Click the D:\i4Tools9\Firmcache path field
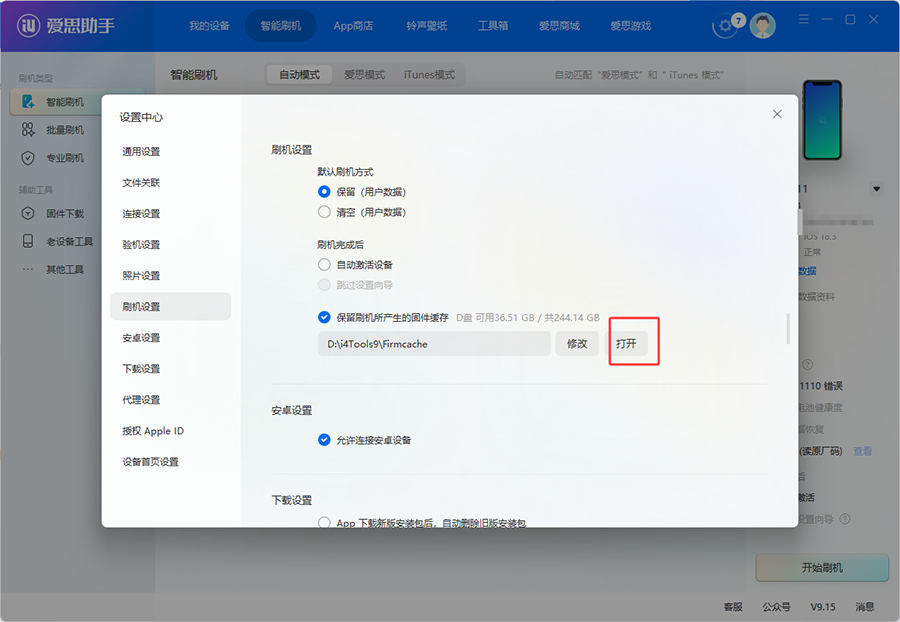This screenshot has width=900, height=622. click(435, 344)
